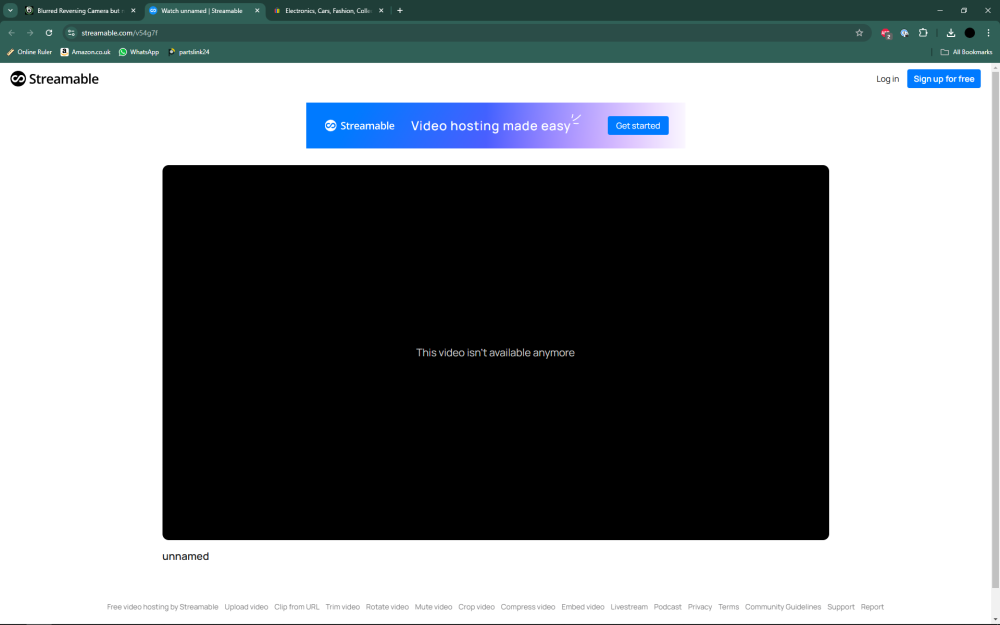Open the blue extension icon in toolbar

pos(904,33)
